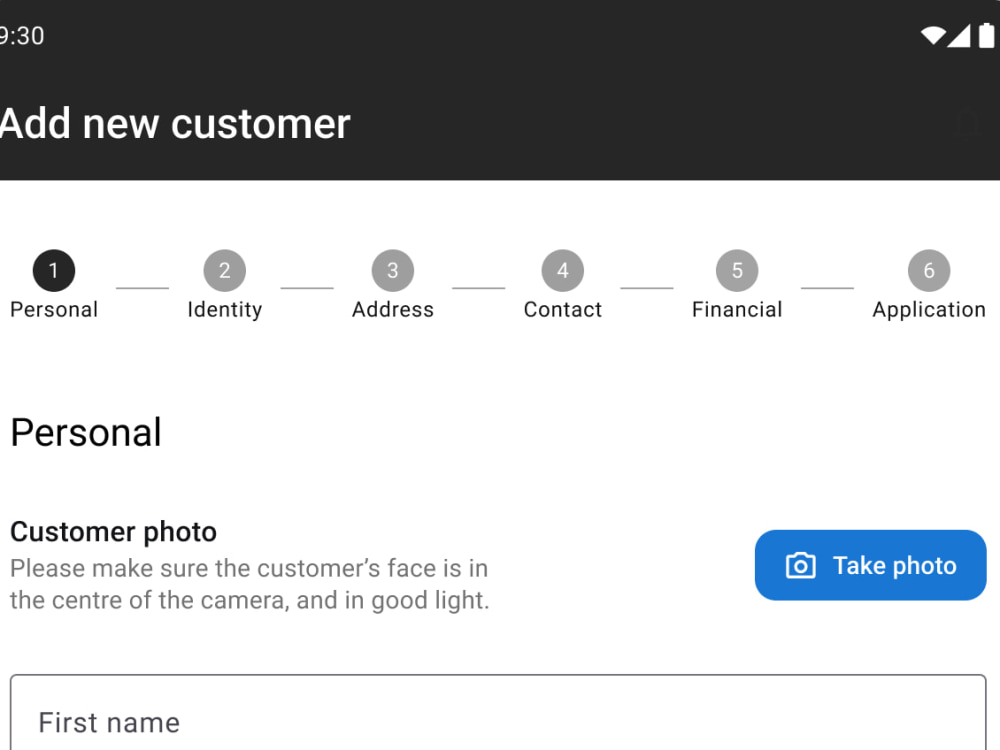Click the Contact step label

(x=562, y=309)
